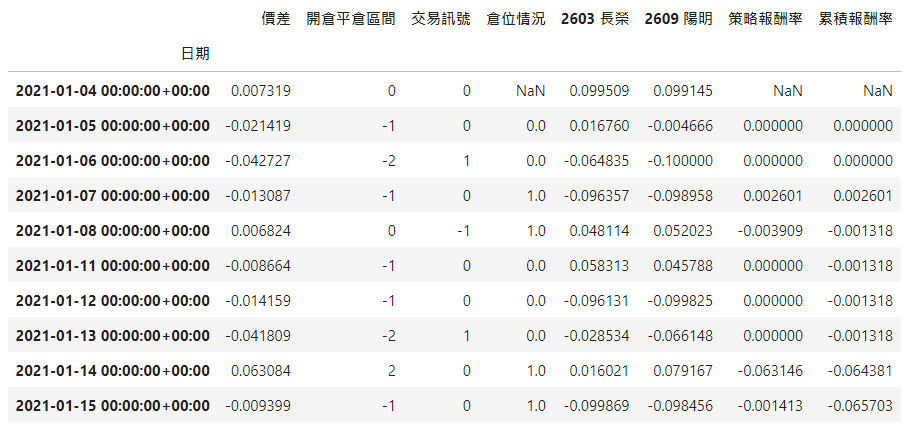This screenshot has height=428, width=906.
Task: Click 2603 長榮 value -0.064835
Action: (x=596, y=161)
